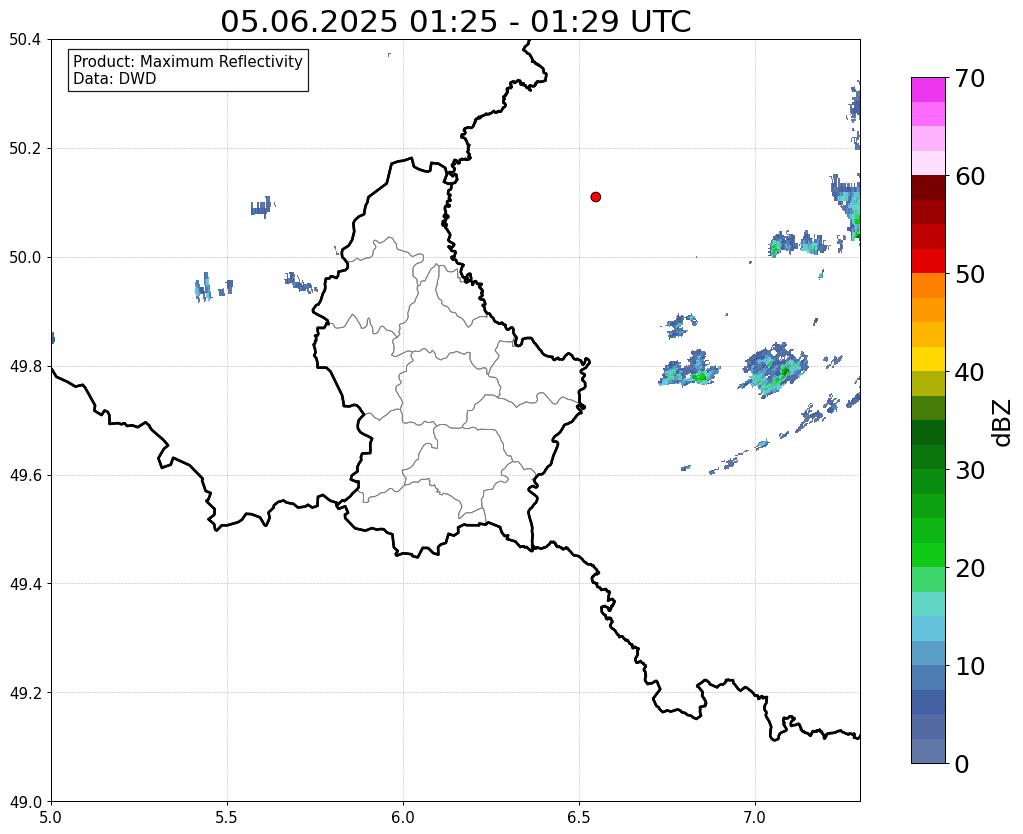Click x-axis label 6.5
Image resolution: width=1023 pixels, height=834 pixels.
[579, 818]
